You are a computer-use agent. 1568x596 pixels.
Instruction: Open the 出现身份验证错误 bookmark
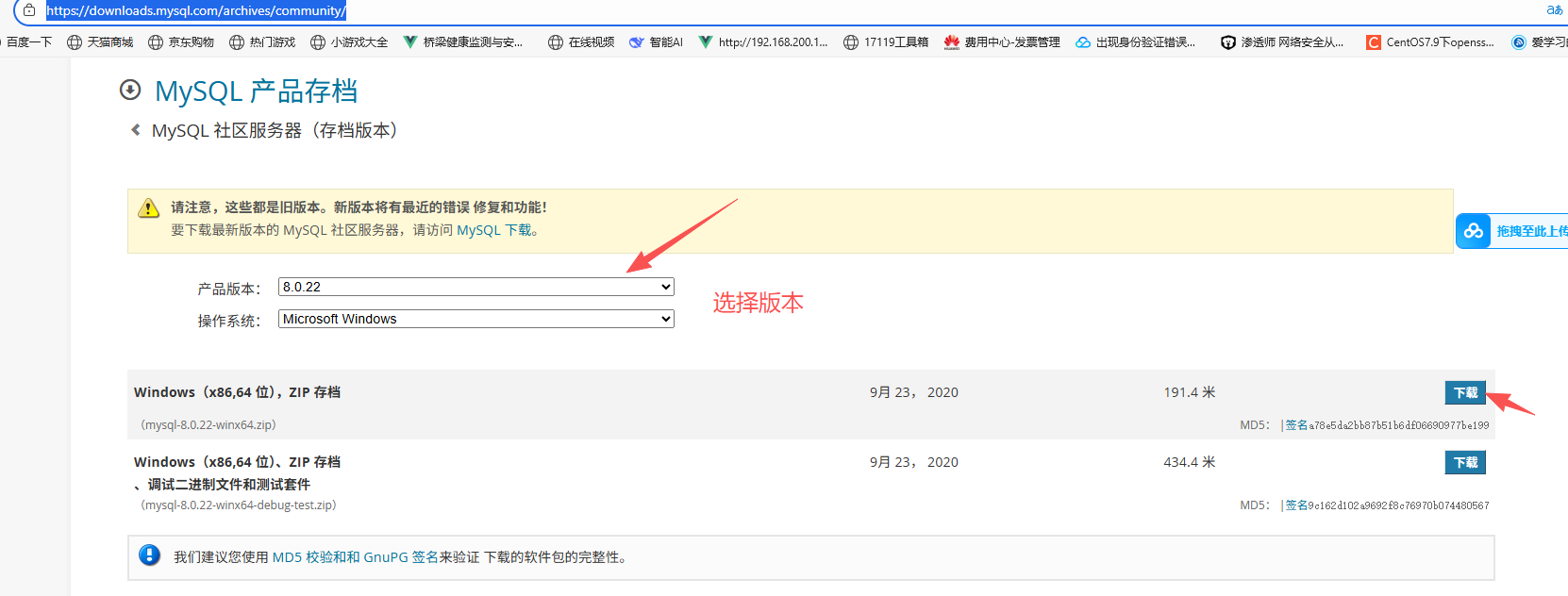point(1136,42)
